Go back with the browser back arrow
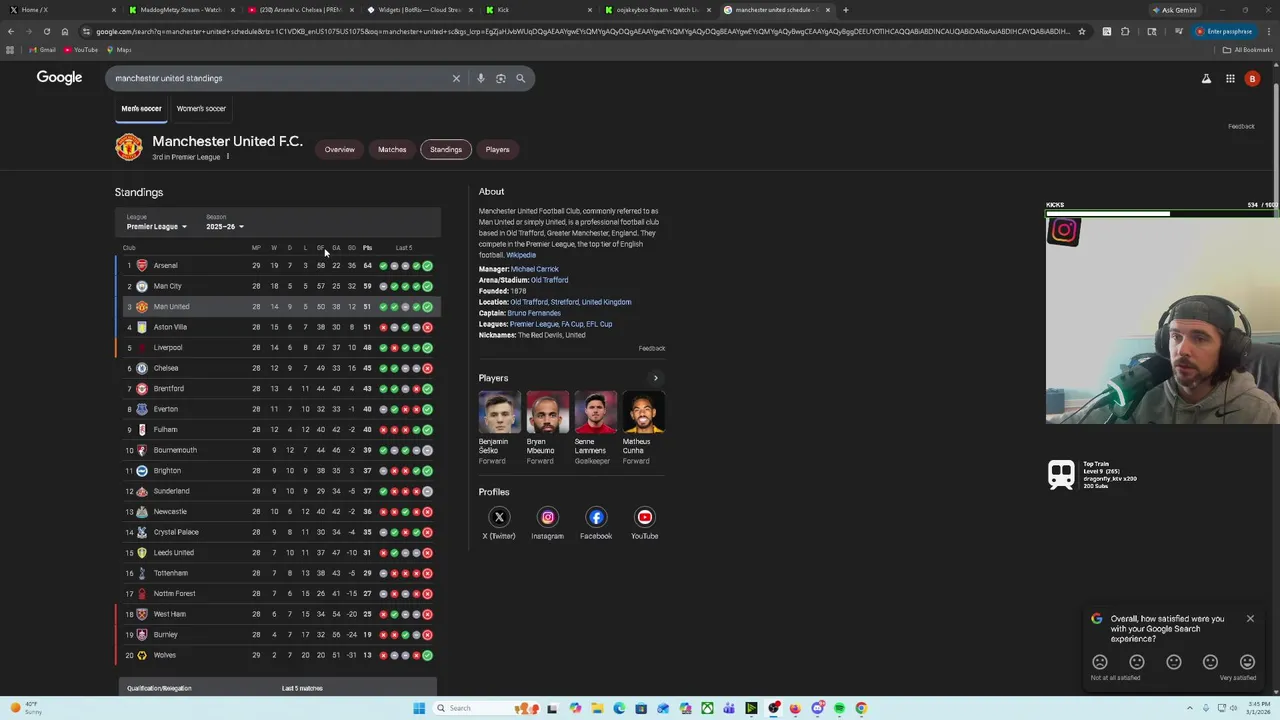Screen dimensions: 1280x720 pyautogui.click(x=10, y=31)
